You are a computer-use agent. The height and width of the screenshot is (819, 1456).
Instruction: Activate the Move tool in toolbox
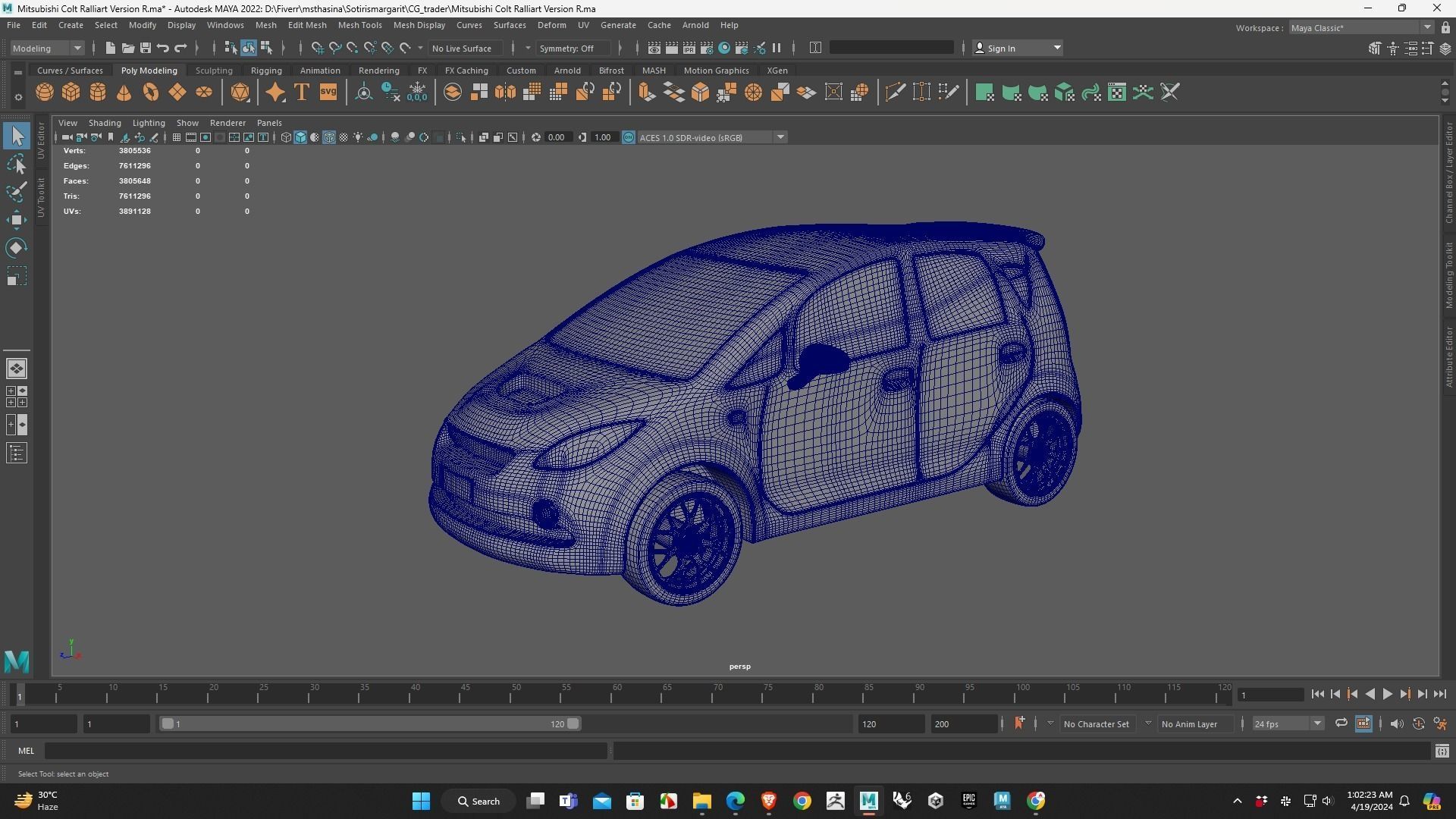click(17, 220)
